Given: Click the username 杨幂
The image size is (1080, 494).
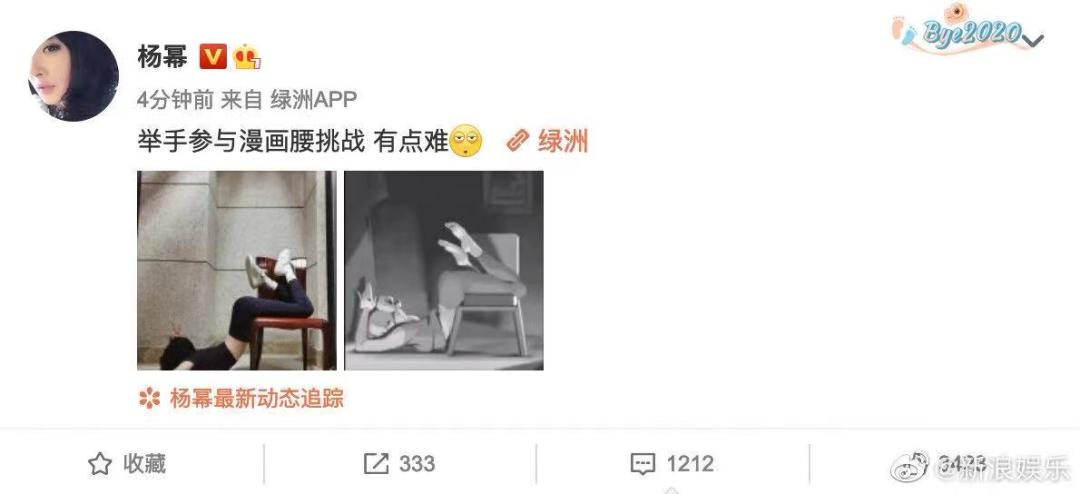Looking at the screenshot, I should pos(163,56).
